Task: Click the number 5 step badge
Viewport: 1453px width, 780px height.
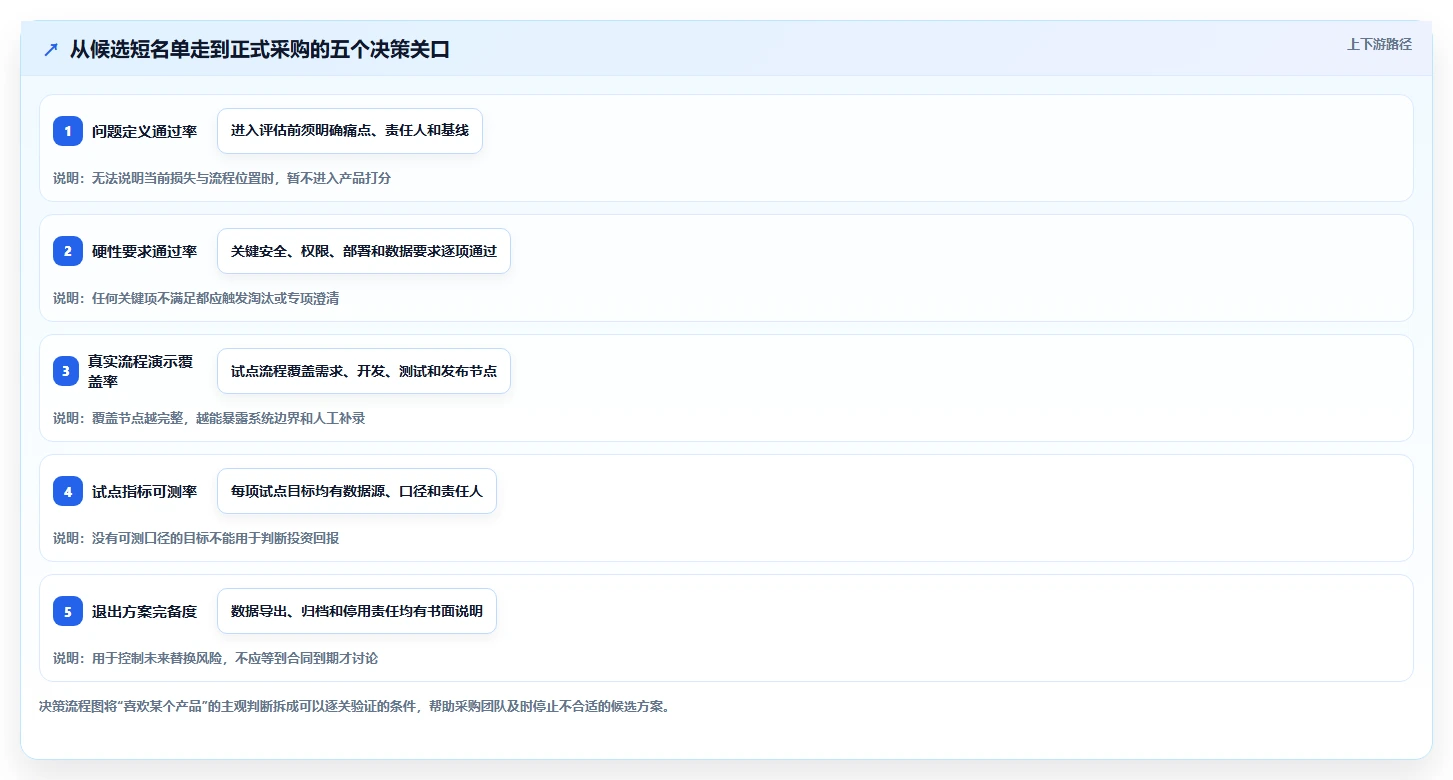Action: point(68,611)
